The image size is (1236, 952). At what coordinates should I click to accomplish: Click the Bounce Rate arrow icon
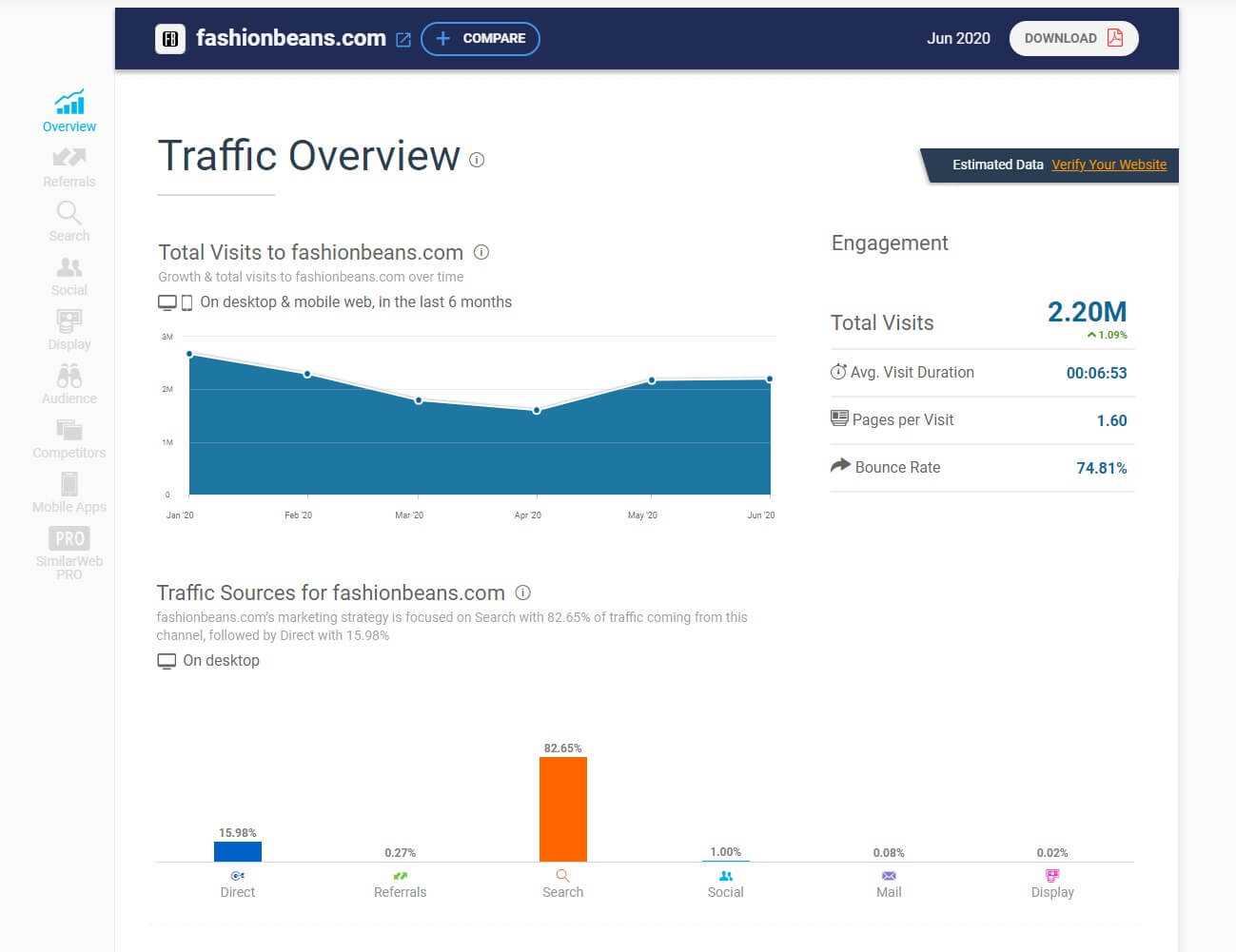click(840, 465)
